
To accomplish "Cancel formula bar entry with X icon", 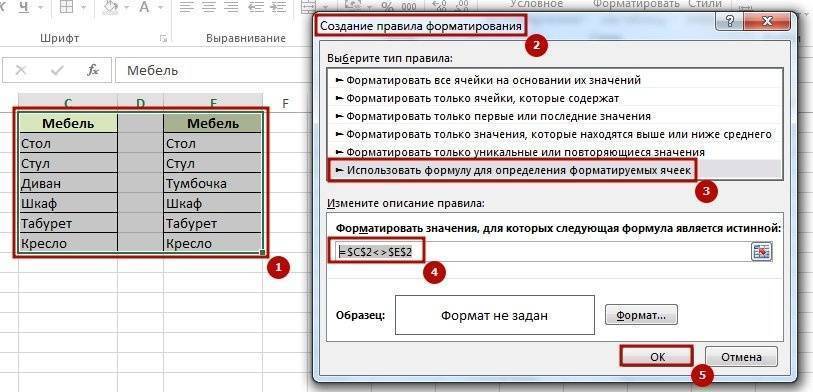I will tap(21, 70).
